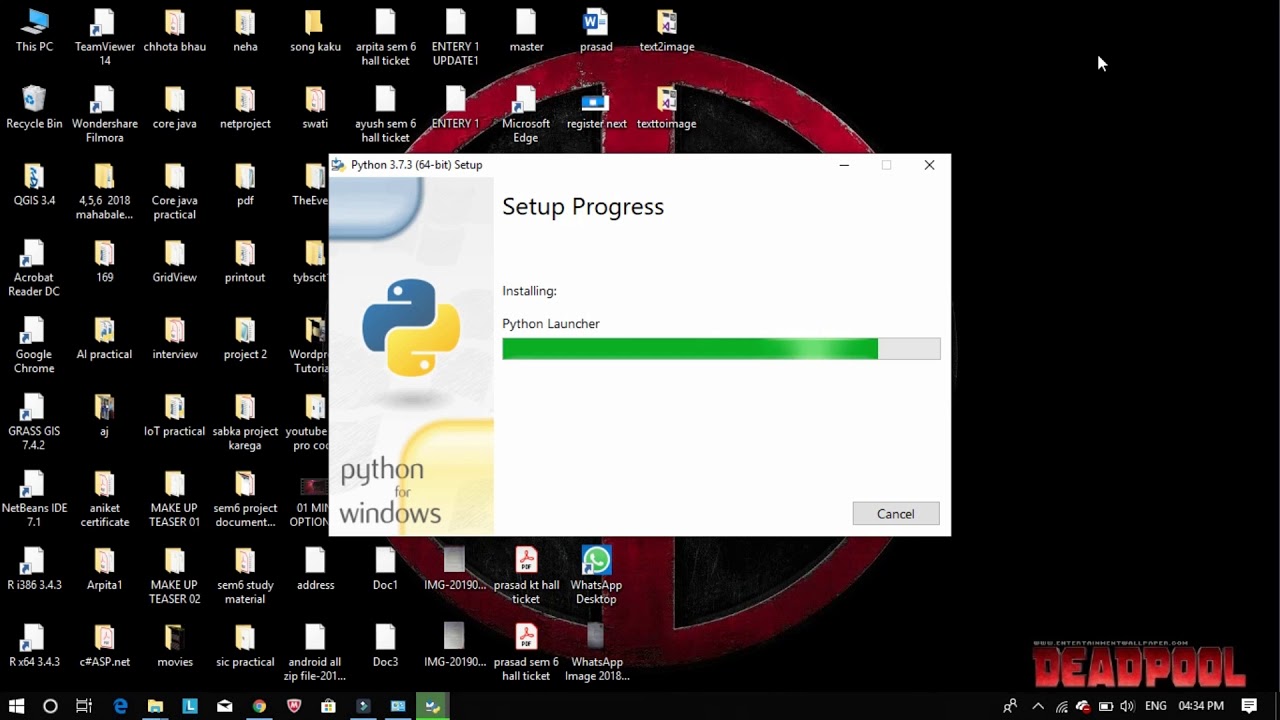Select WhatsApp Image 2018 file
Image resolution: width=1280 pixels, height=720 pixels.
pos(596,653)
